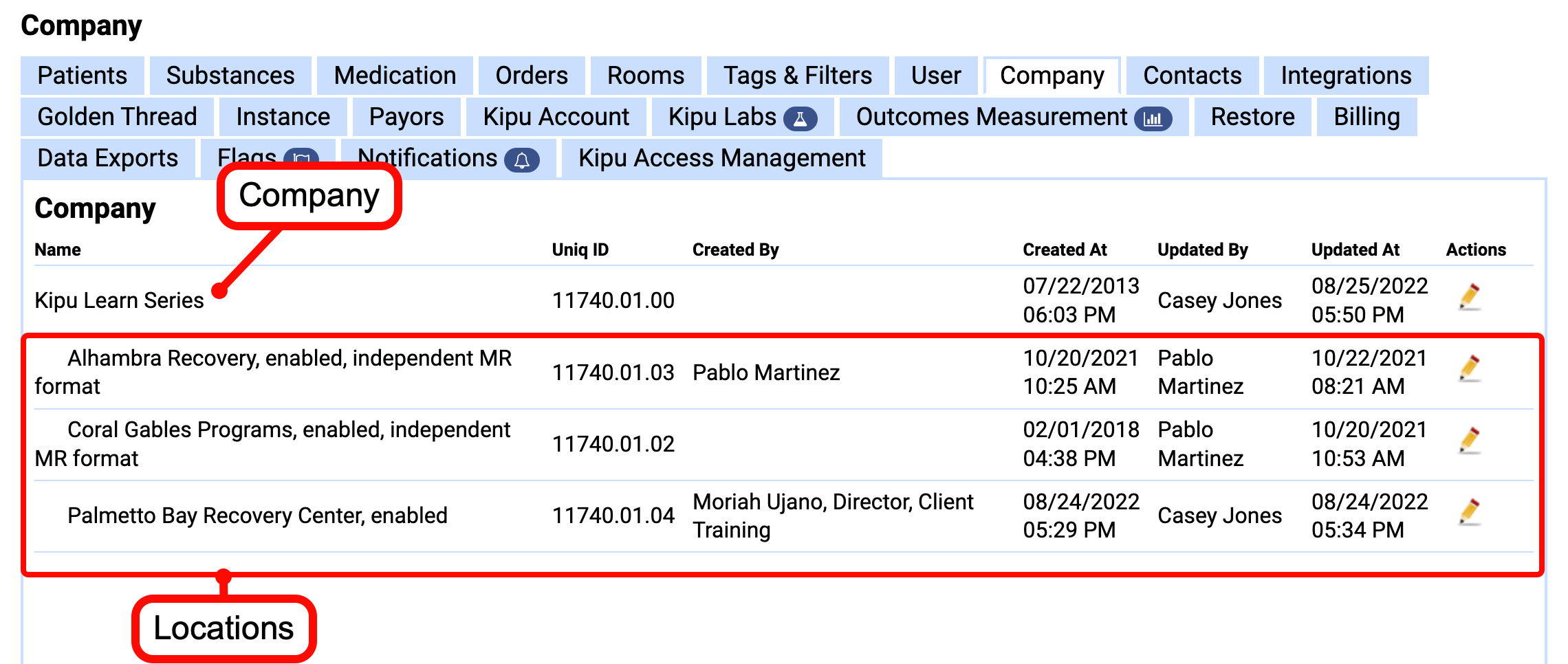Click updated date 08/24/2022 05:34 PM
The image size is (1568, 664).
point(1369,516)
